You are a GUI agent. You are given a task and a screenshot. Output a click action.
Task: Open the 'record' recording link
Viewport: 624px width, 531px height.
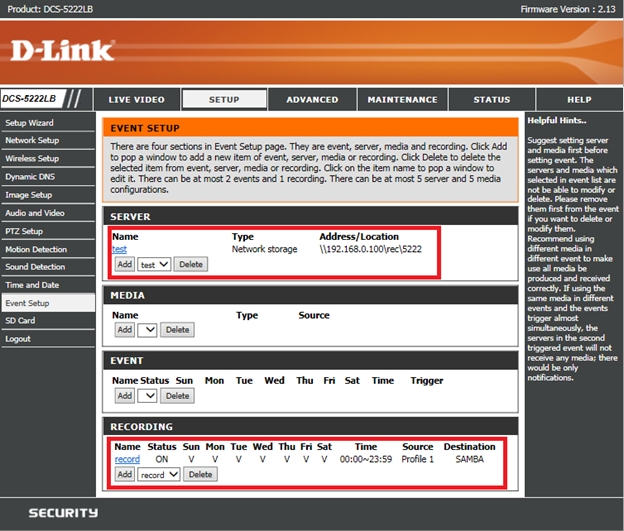(x=127, y=459)
